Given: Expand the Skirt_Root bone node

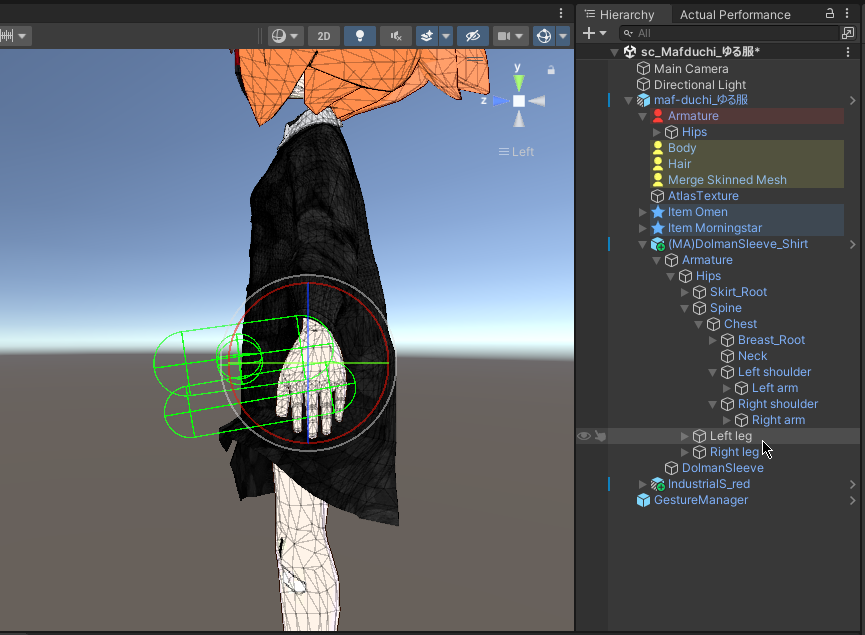Looking at the screenshot, I should 684,292.
